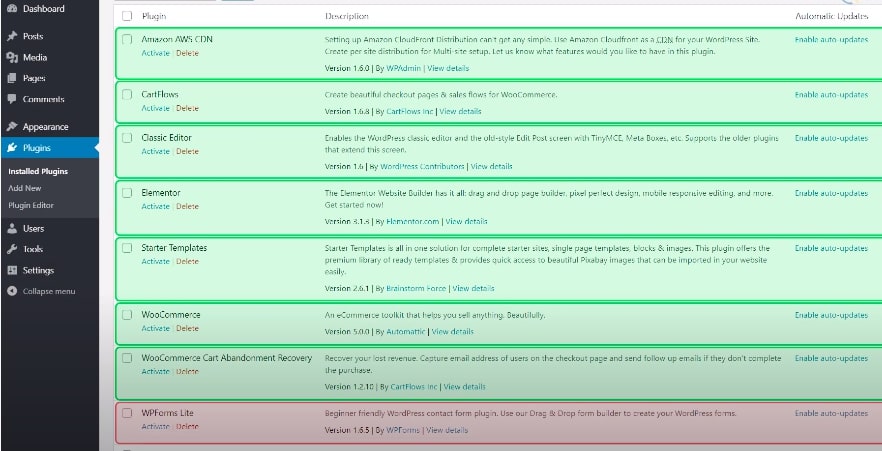Click the Posts pin icon
This screenshot has width=882, height=451.
point(12,37)
